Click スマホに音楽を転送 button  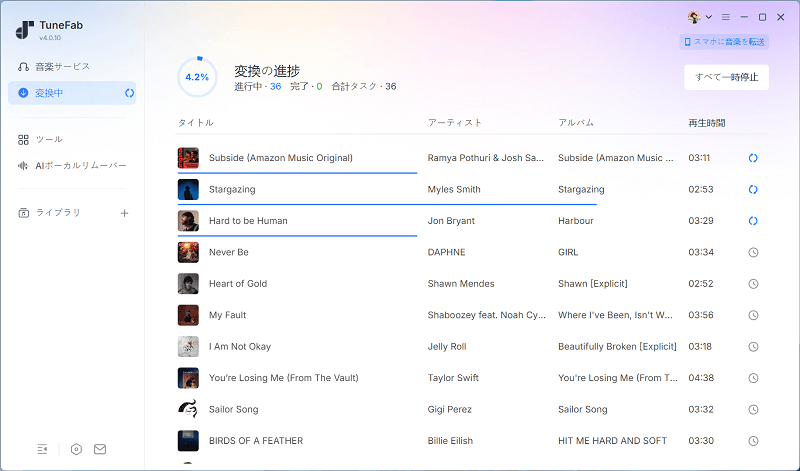(x=724, y=42)
